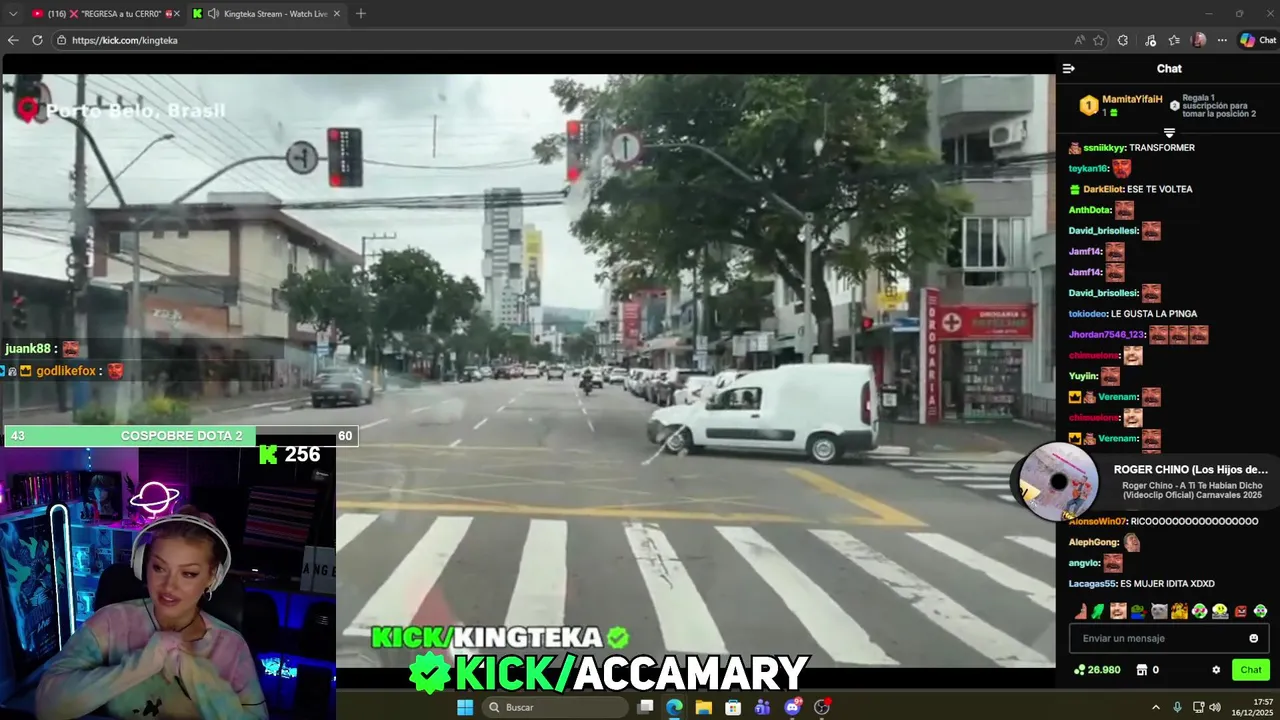
Task: Click the spinning record song thumbnail
Action: pyautogui.click(x=1059, y=482)
